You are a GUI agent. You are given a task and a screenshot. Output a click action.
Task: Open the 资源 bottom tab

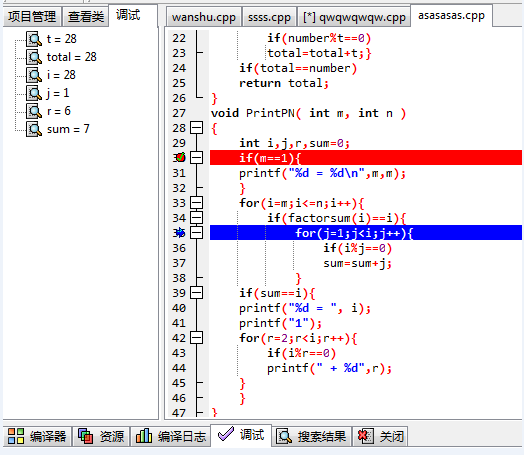pyautogui.click(x=101, y=436)
